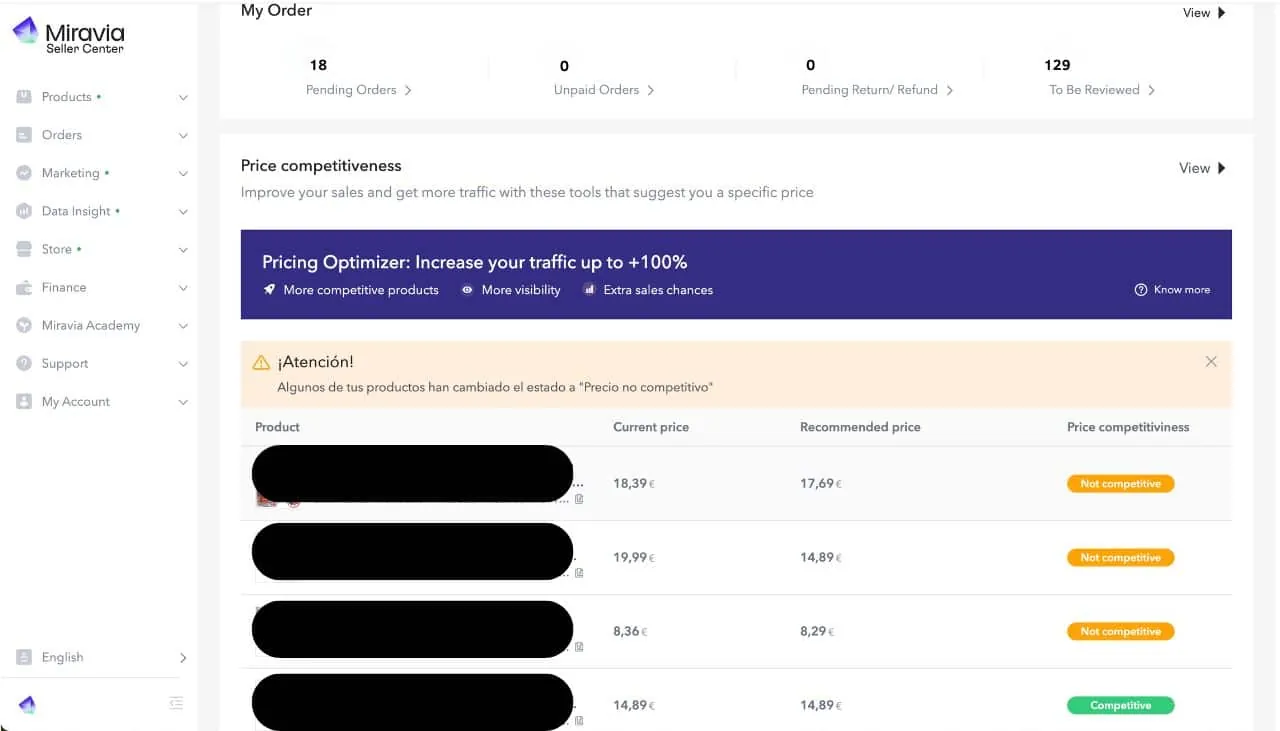Dismiss the ¡Atención! alert banner
The height and width of the screenshot is (731, 1280).
point(1211,361)
